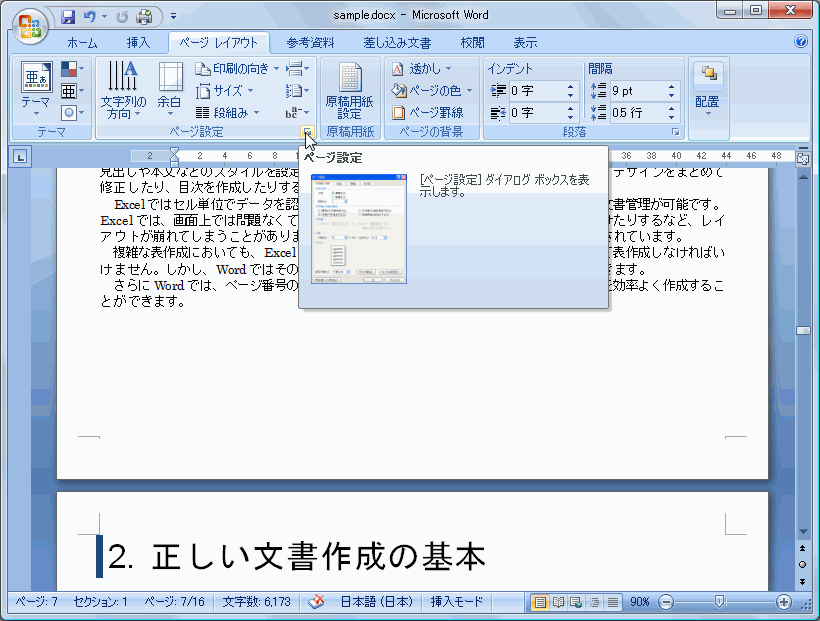The image size is (820, 621).
Task: Click previous page browse button
Action: pos(803,549)
